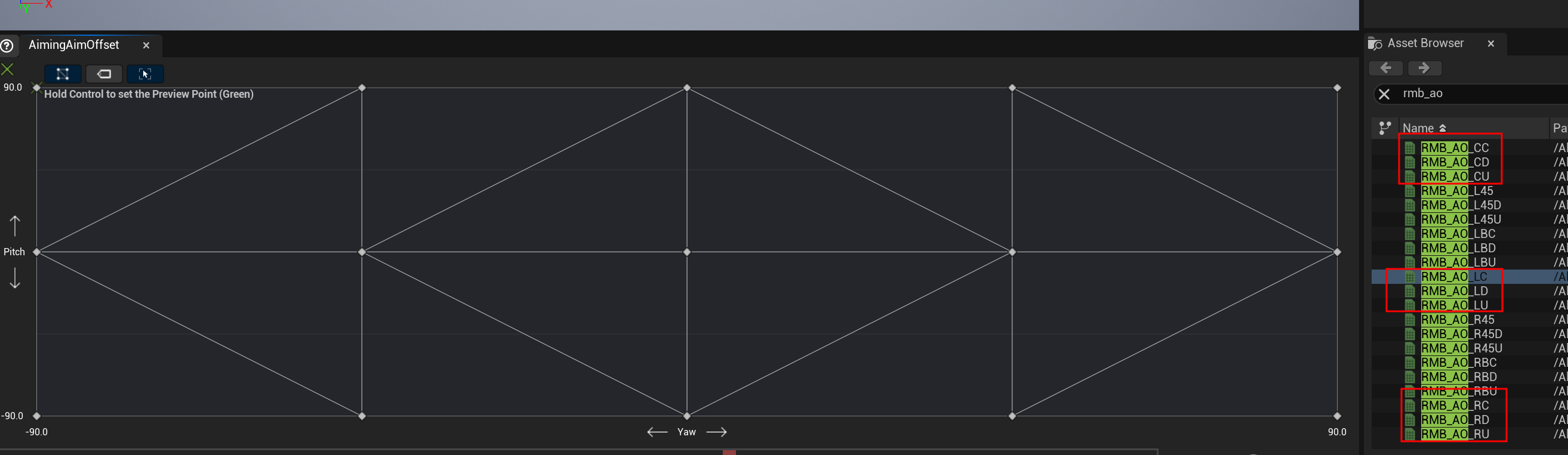1568x455 pixels.
Task: Close the Asset Browser tab
Action: [1490, 44]
